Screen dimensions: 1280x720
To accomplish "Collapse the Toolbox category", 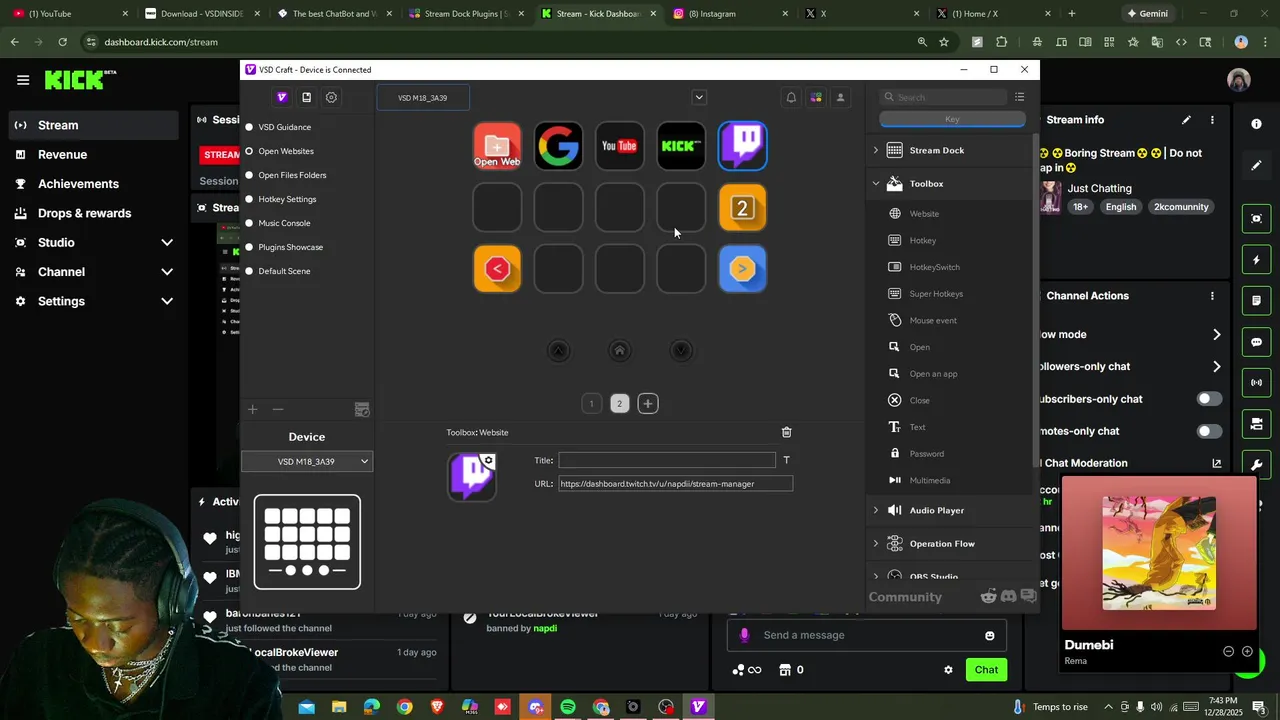I will [876, 184].
